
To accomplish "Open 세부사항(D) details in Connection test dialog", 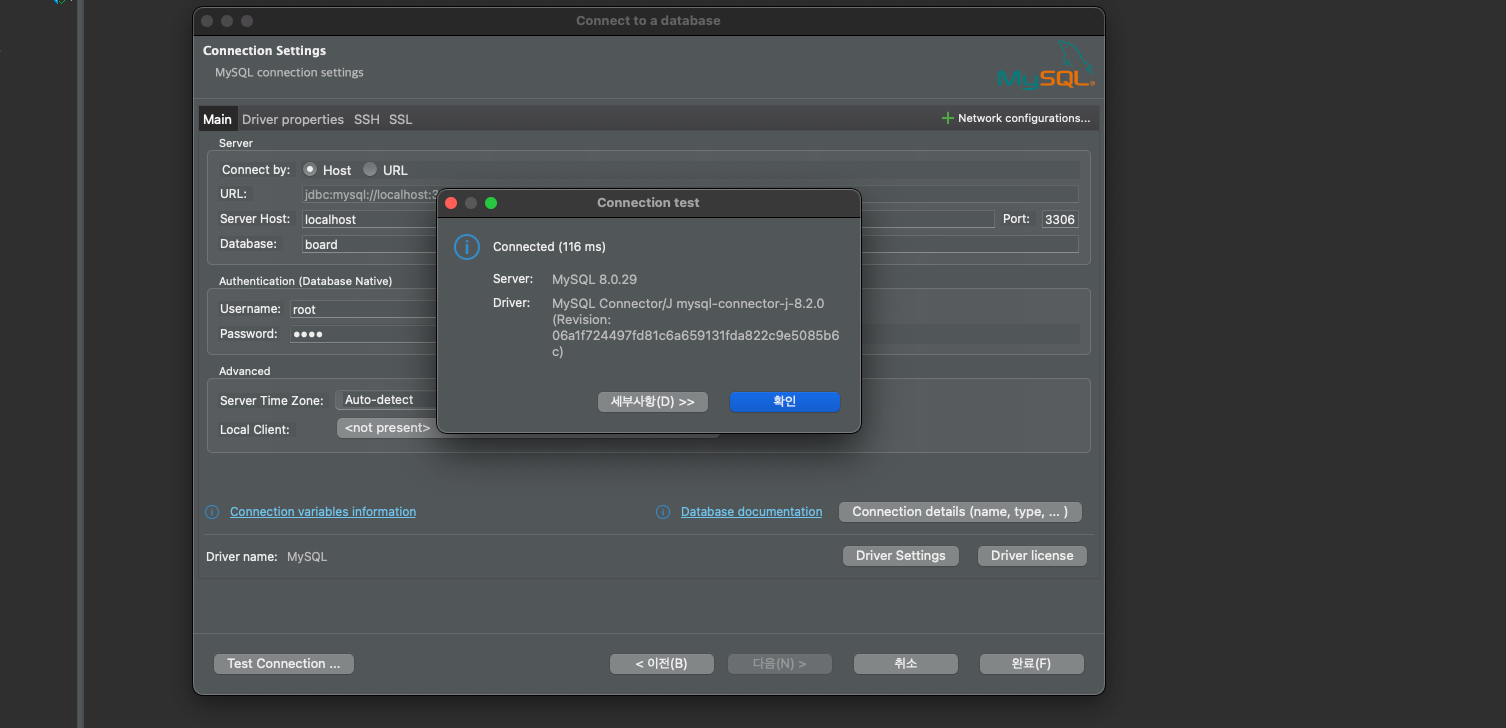I will pyautogui.click(x=653, y=401).
